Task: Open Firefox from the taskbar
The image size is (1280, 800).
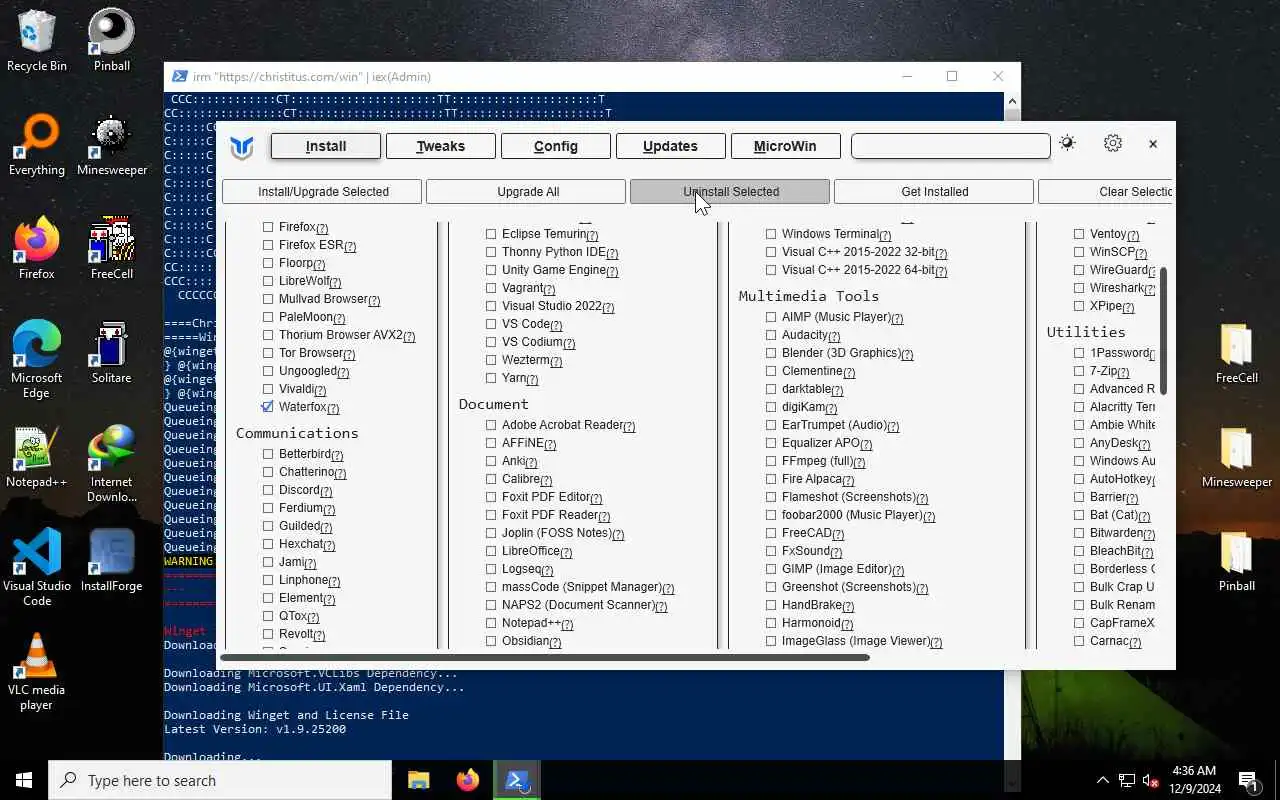Action: click(467, 780)
